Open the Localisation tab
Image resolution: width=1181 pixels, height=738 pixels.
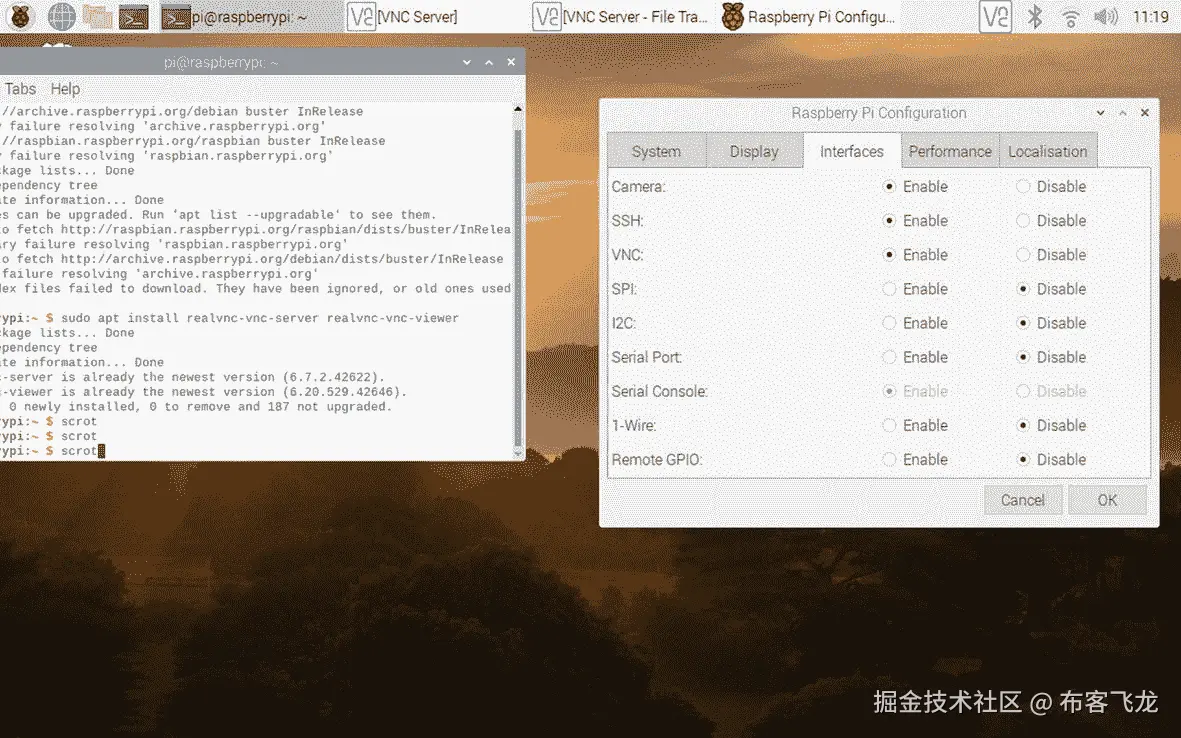(x=1048, y=151)
